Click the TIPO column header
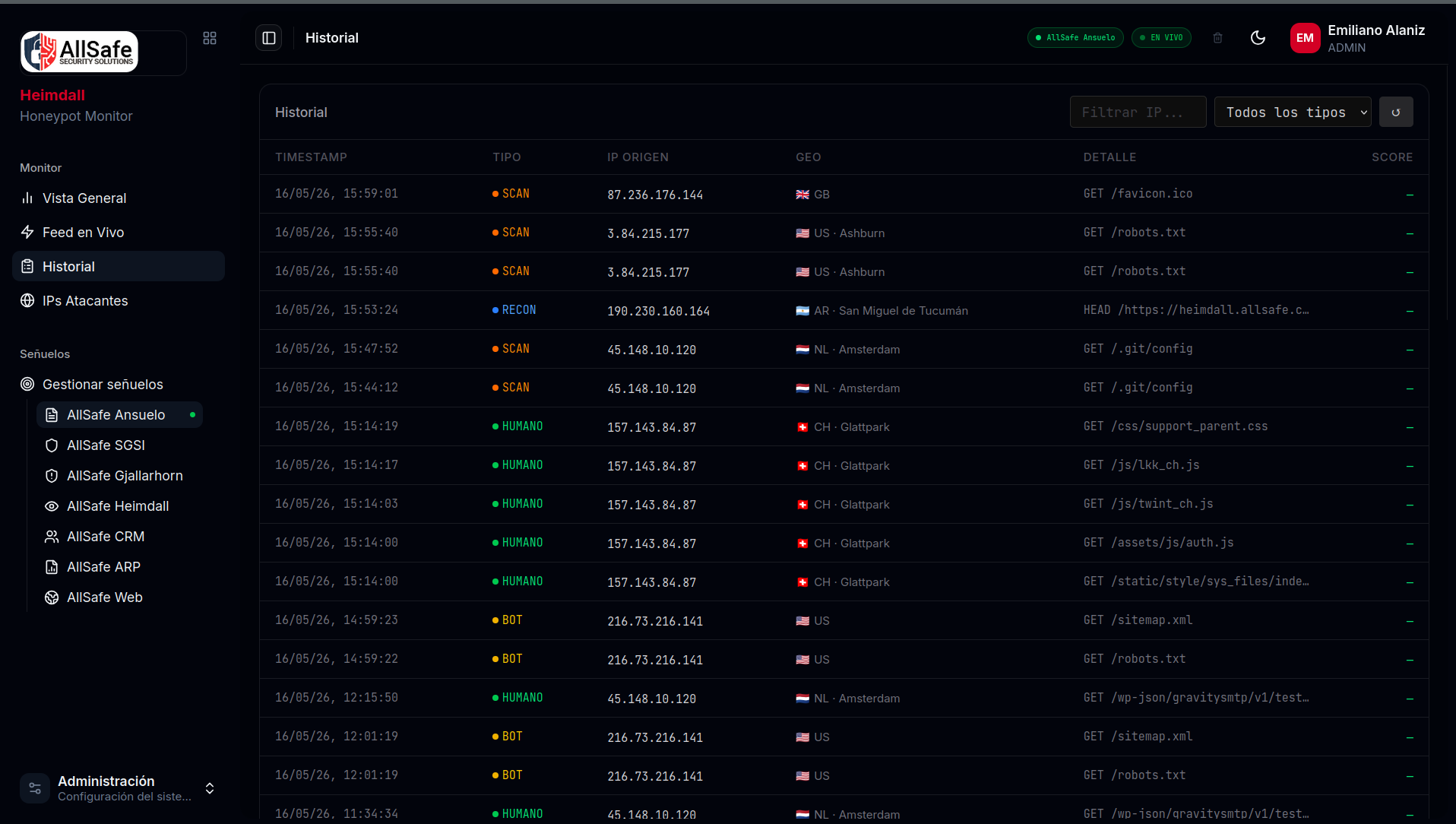The height and width of the screenshot is (824, 1456). [507, 157]
